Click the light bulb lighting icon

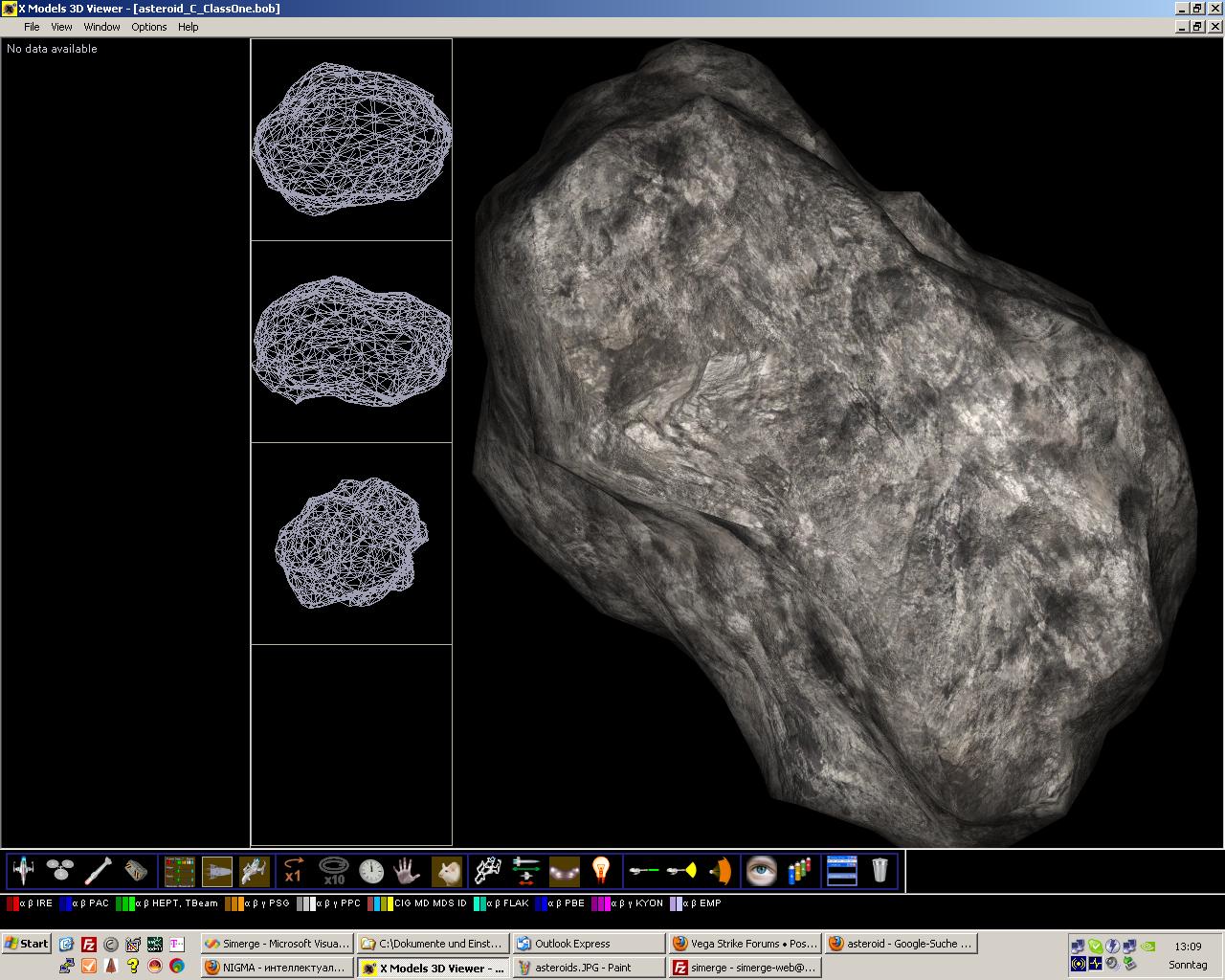[x=601, y=870]
